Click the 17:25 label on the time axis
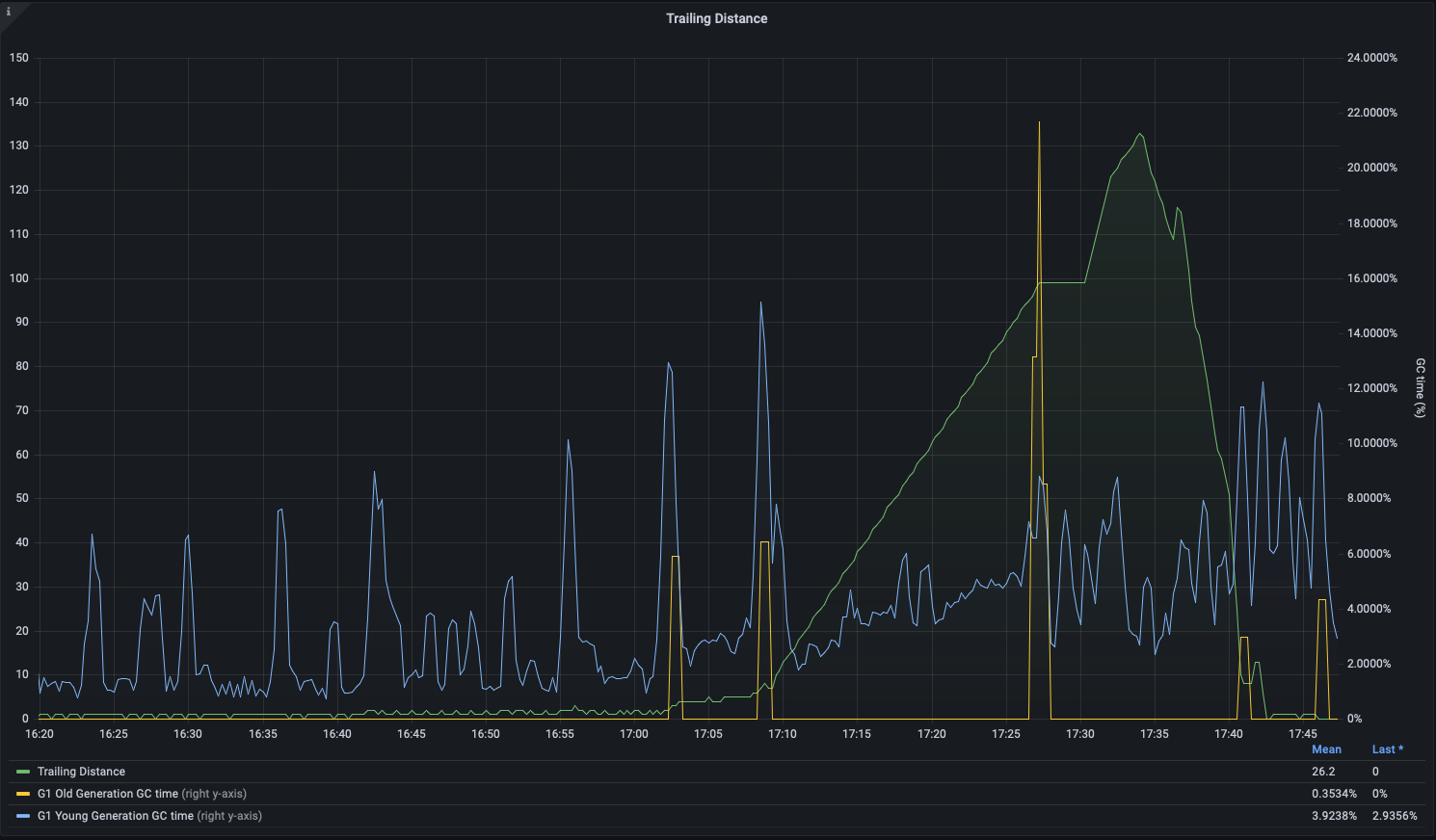This screenshot has height=840, width=1436. point(1005,734)
